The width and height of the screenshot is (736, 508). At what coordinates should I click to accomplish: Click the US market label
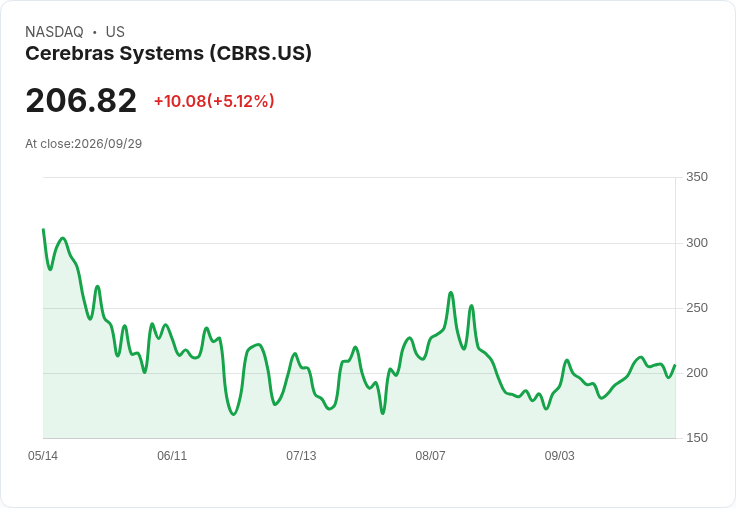click(x=115, y=32)
